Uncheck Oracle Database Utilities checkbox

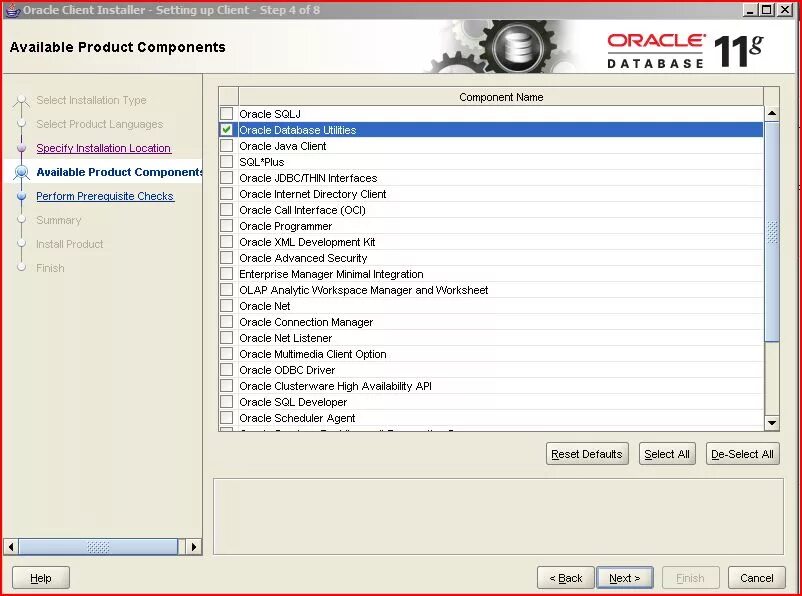[227, 130]
